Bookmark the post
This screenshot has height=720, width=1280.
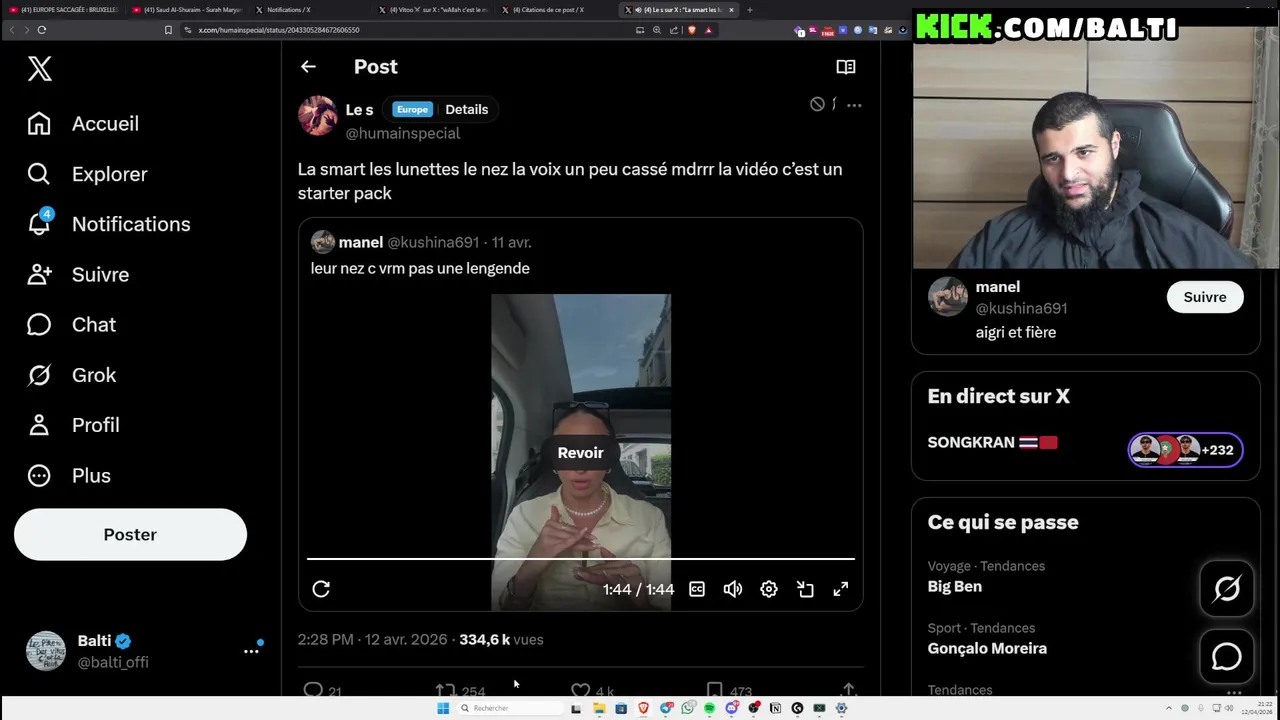[714, 690]
